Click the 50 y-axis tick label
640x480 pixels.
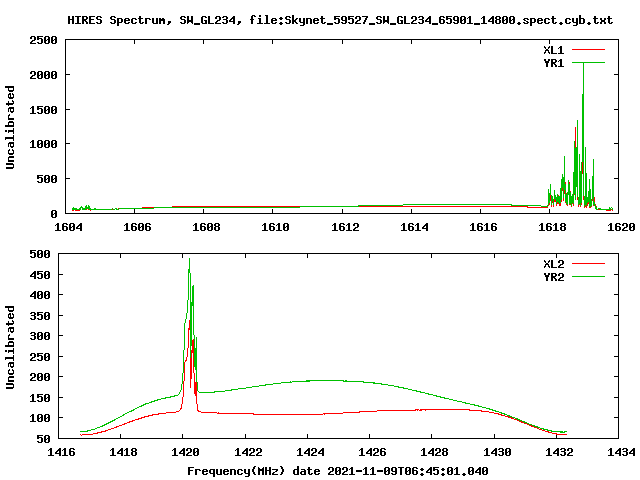pyautogui.click(x=43, y=439)
